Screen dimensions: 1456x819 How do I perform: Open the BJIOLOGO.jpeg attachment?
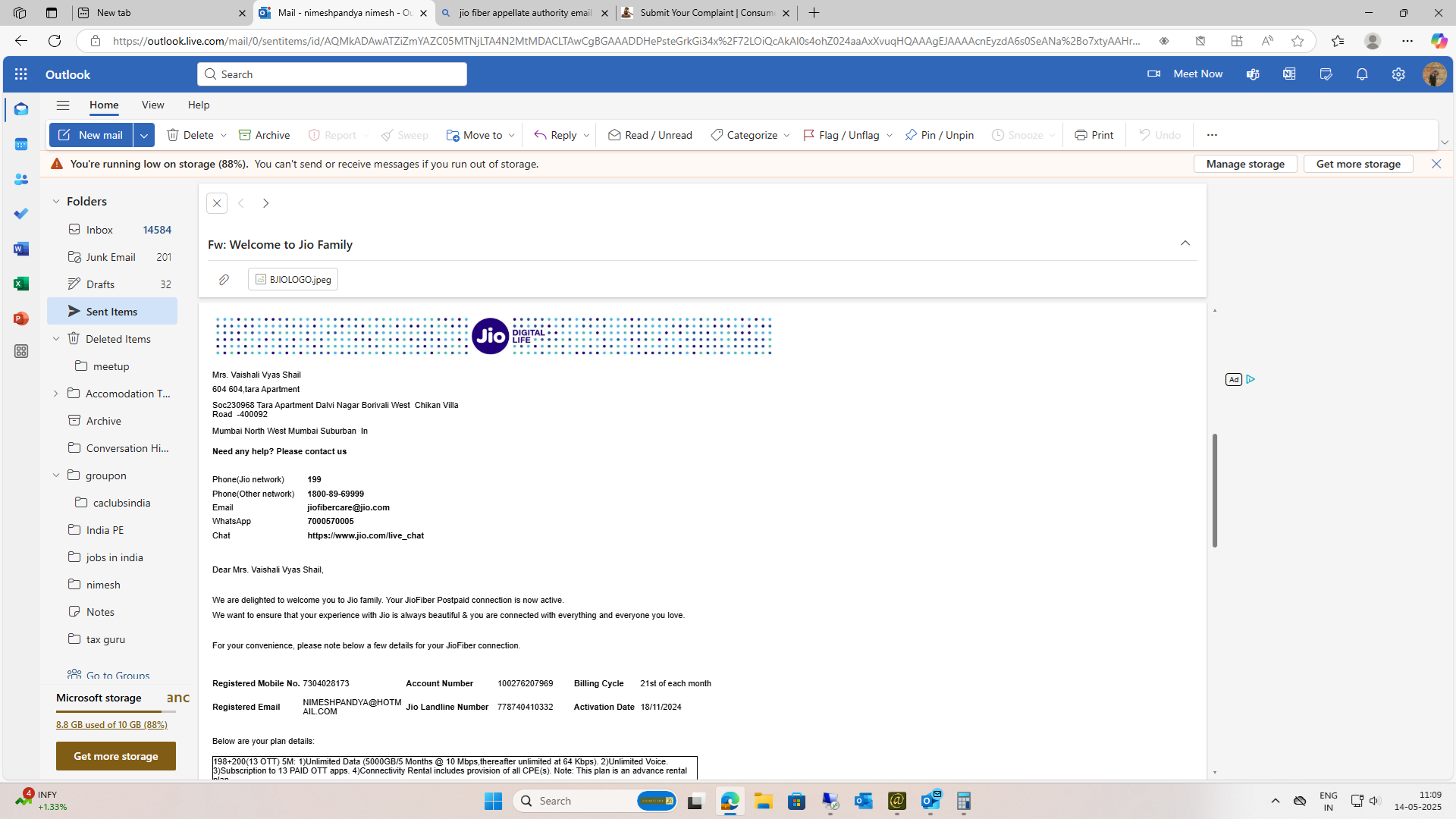click(x=293, y=280)
